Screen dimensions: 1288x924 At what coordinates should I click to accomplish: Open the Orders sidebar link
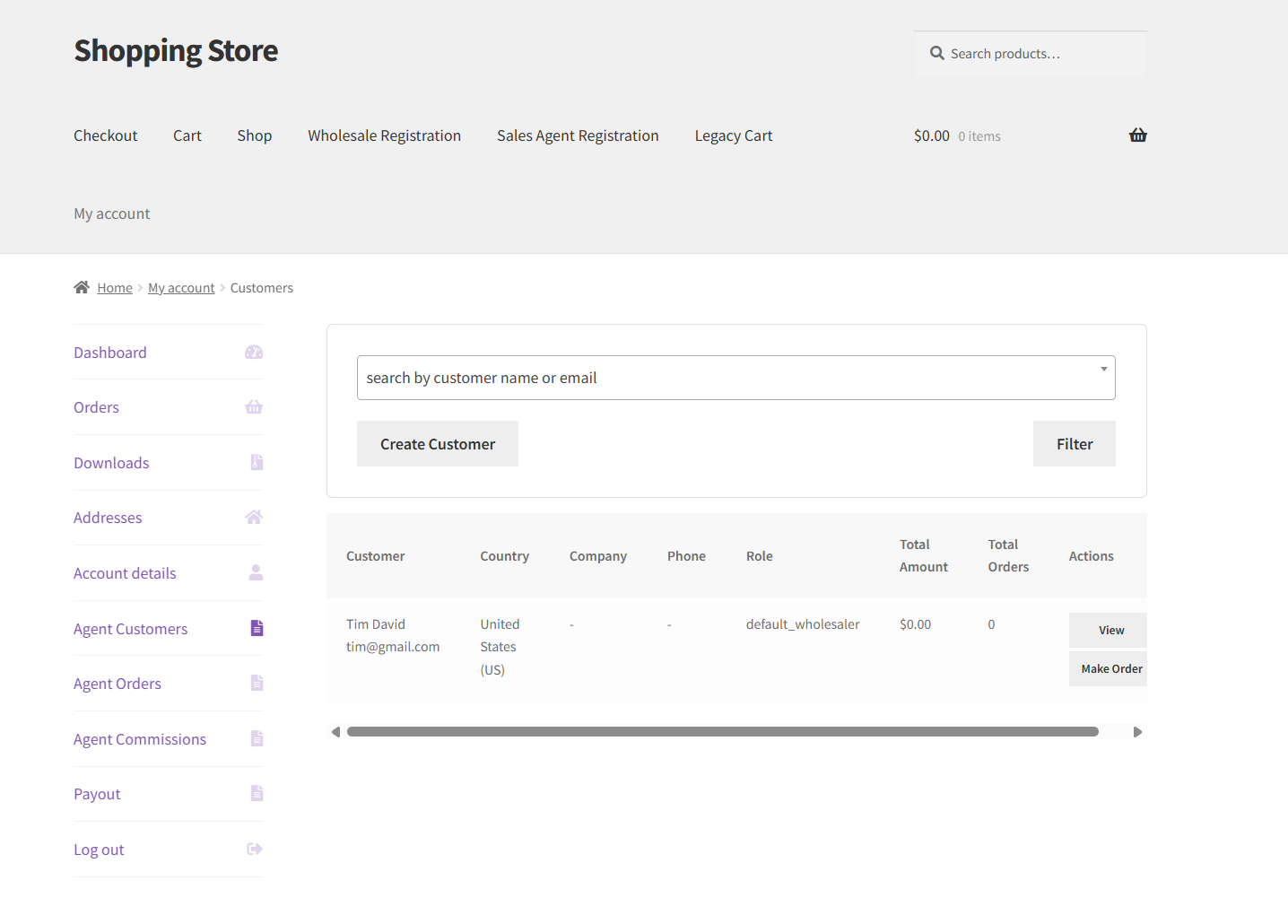point(96,407)
